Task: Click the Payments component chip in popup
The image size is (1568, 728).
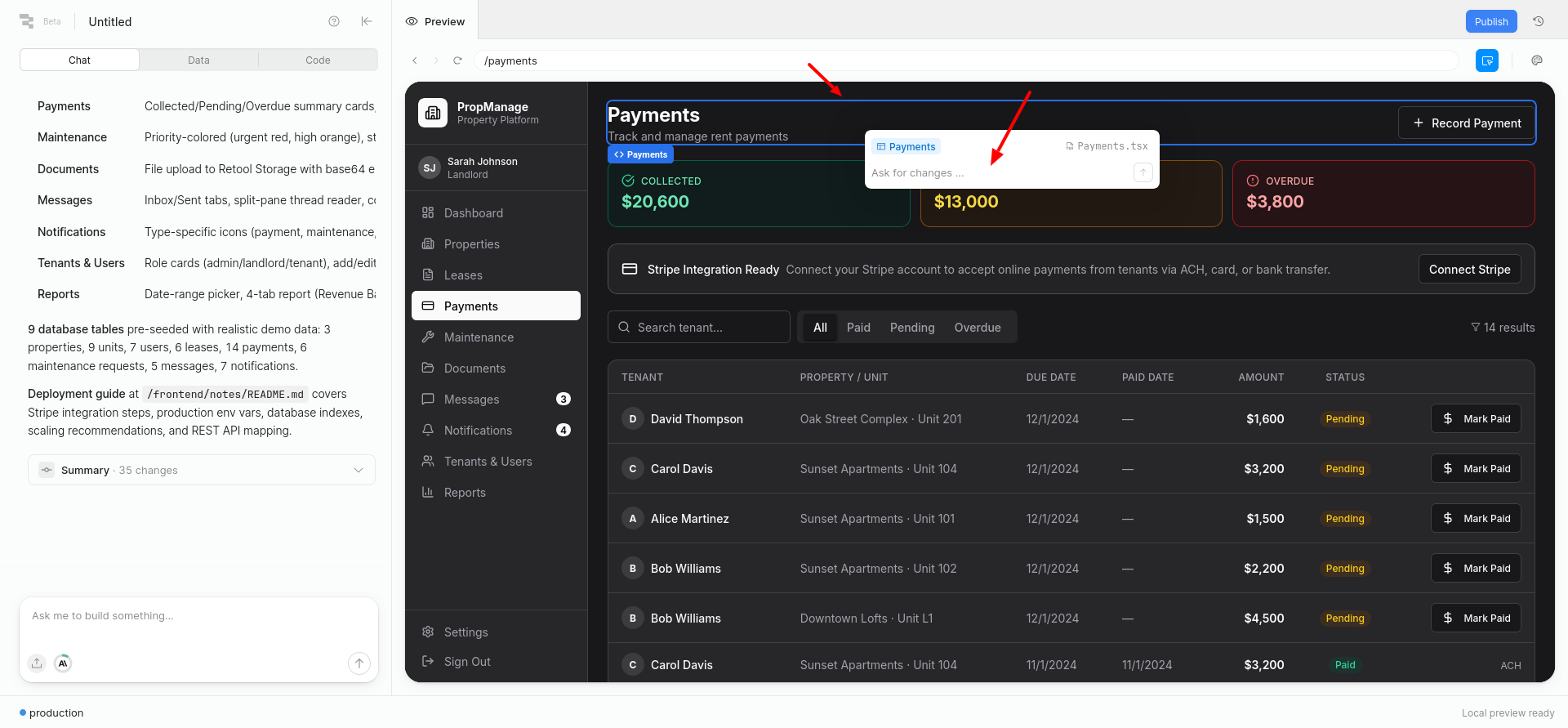Action: 906,146
